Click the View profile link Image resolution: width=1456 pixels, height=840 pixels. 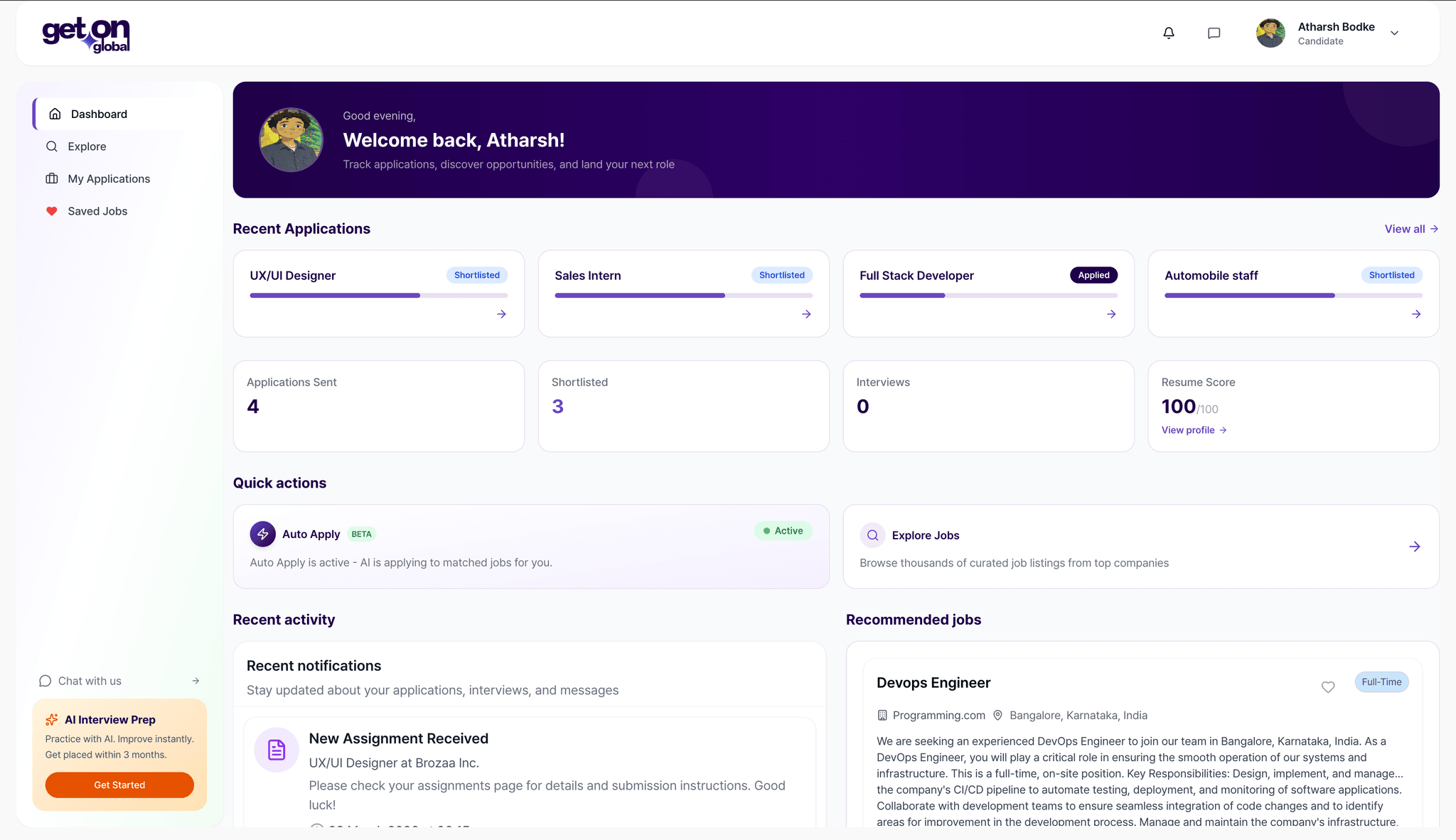1194,430
